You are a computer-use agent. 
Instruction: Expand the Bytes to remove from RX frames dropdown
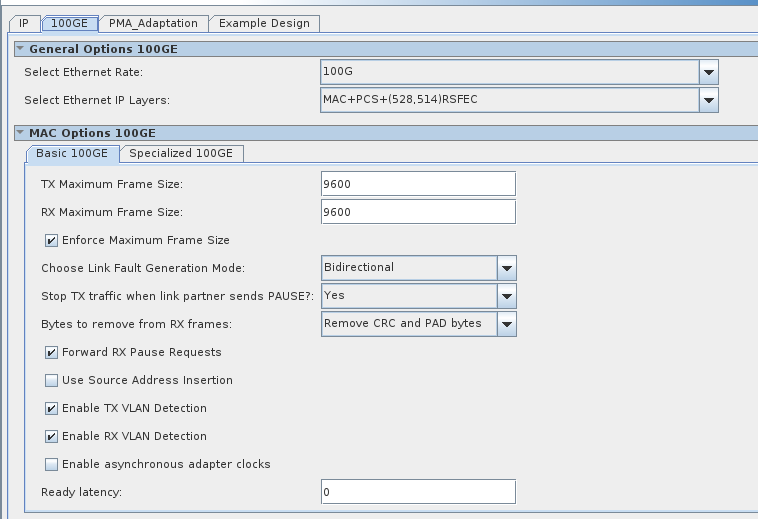click(x=507, y=324)
